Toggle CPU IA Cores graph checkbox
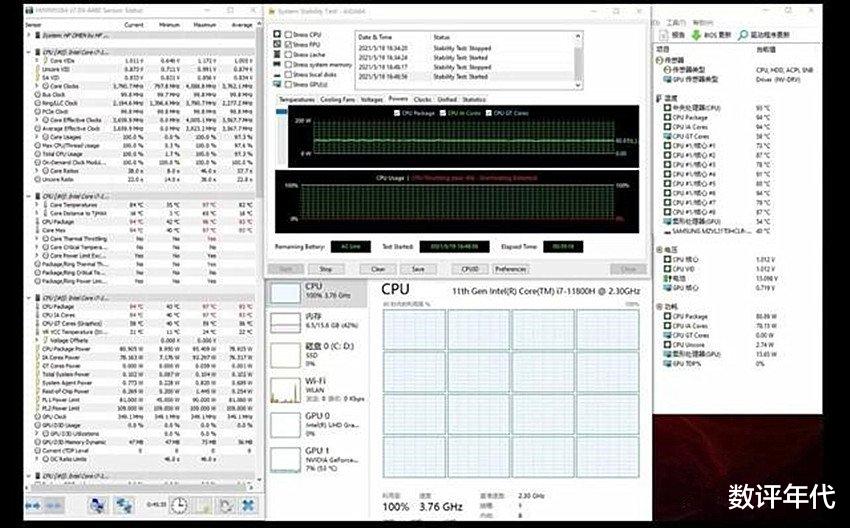Screen dimensions: 850x528 [443, 113]
